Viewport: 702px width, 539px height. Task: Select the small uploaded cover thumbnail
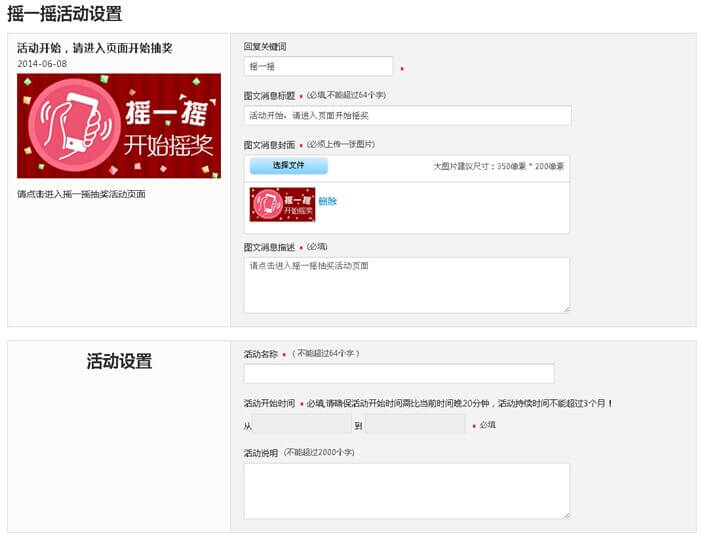click(283, 205)
